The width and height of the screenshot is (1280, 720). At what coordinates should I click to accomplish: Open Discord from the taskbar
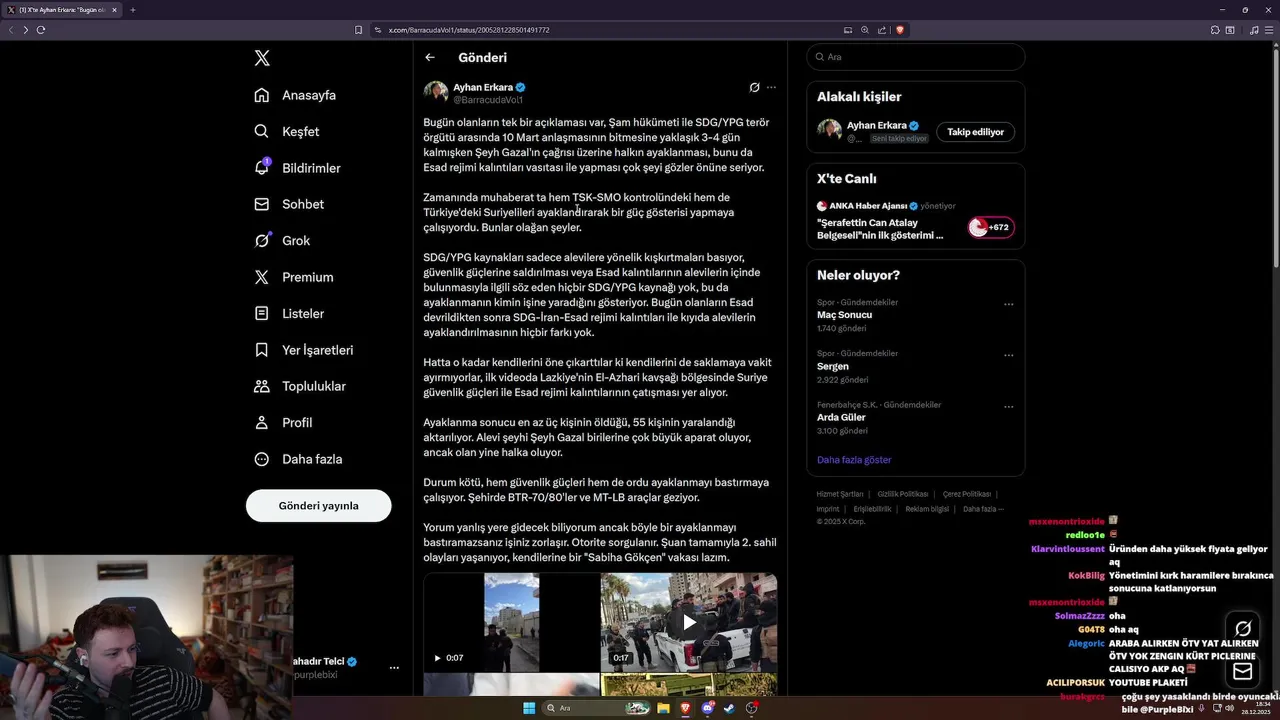click(x=707, y=708)
